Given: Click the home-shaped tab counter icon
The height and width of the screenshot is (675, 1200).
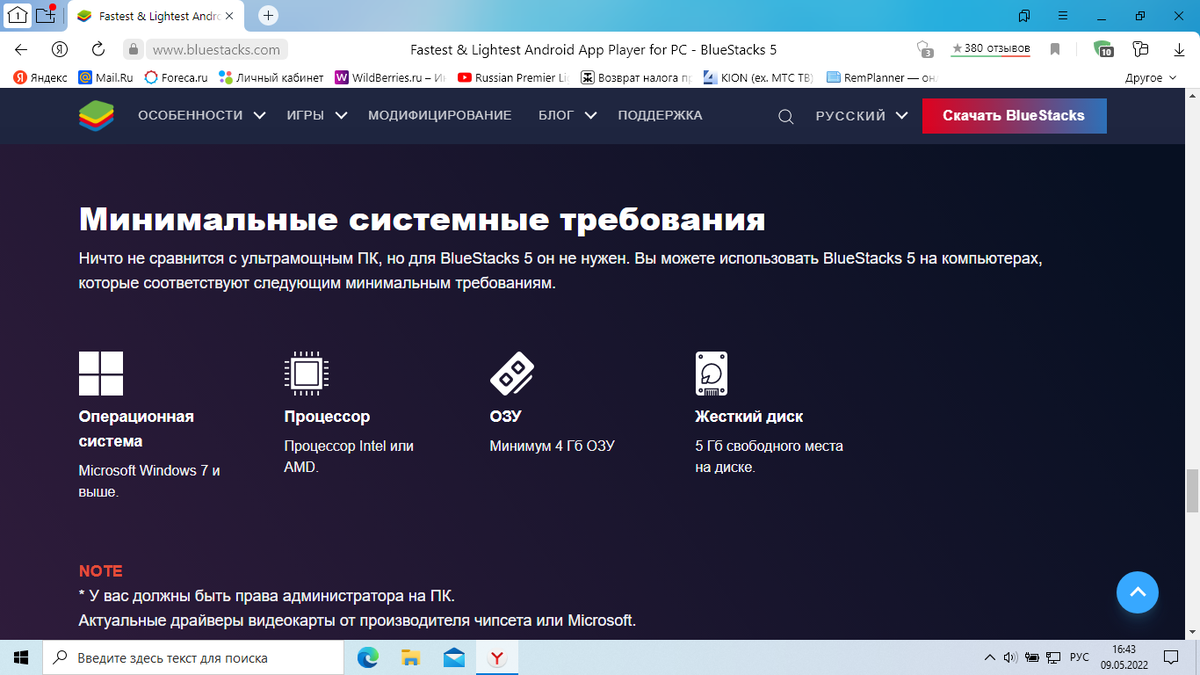Looking at the screenshot, I should pos(16,15).
